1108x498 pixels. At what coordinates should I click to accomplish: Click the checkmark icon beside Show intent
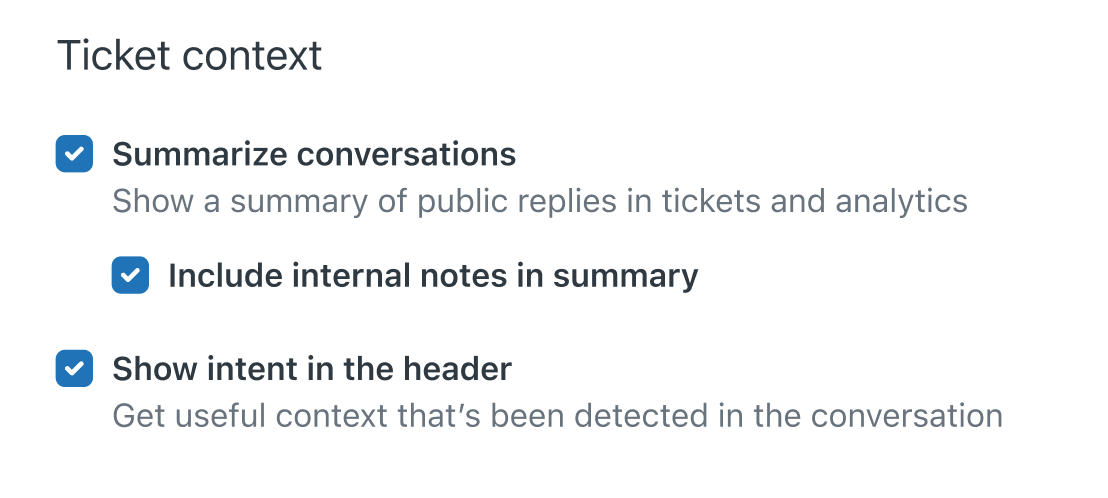74,369
